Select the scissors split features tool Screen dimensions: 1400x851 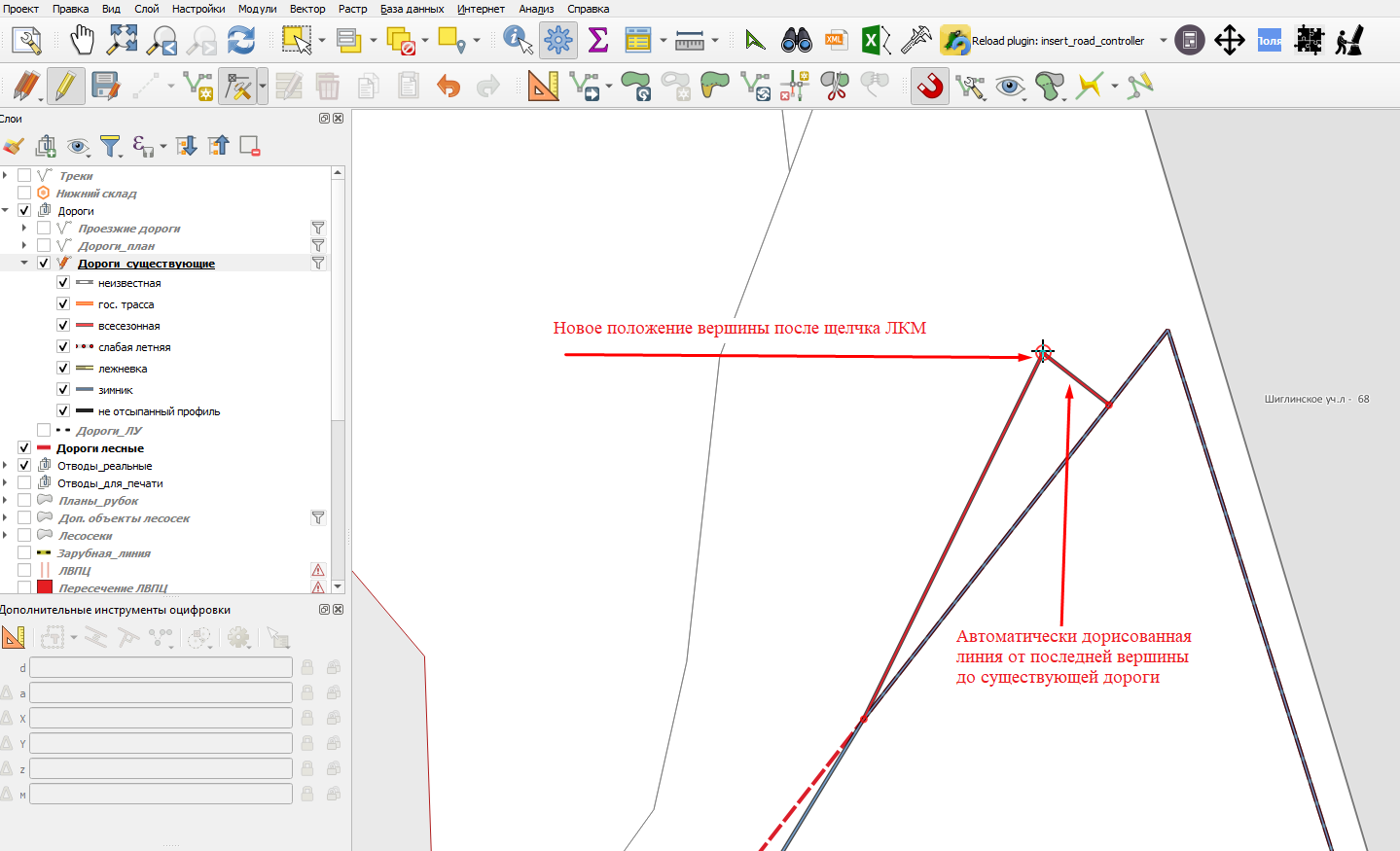[x=834, y=86]
